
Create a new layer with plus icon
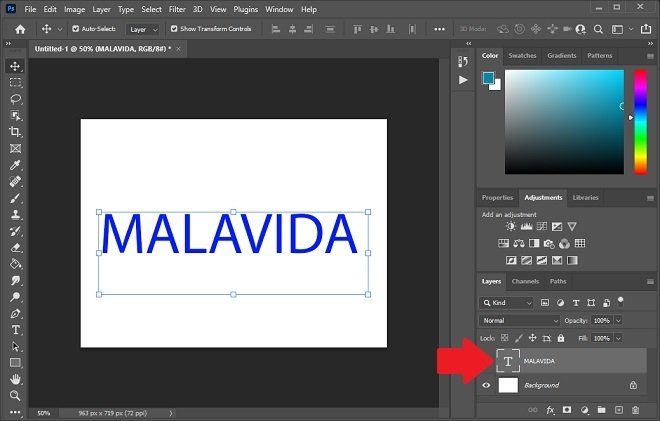[618, 410]
